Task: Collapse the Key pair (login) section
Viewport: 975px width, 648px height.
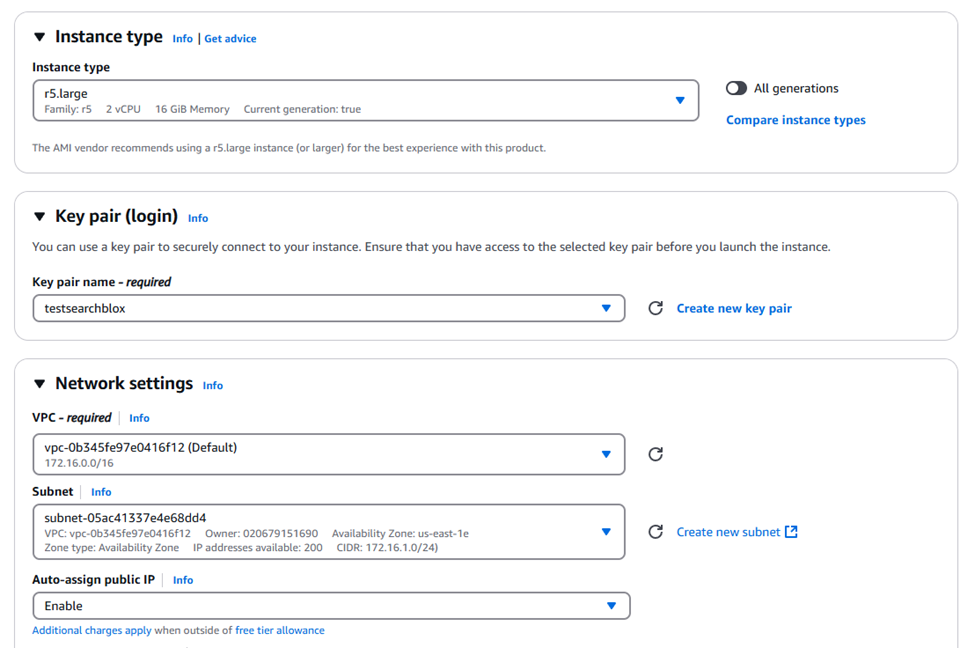Action: (40, 216)
